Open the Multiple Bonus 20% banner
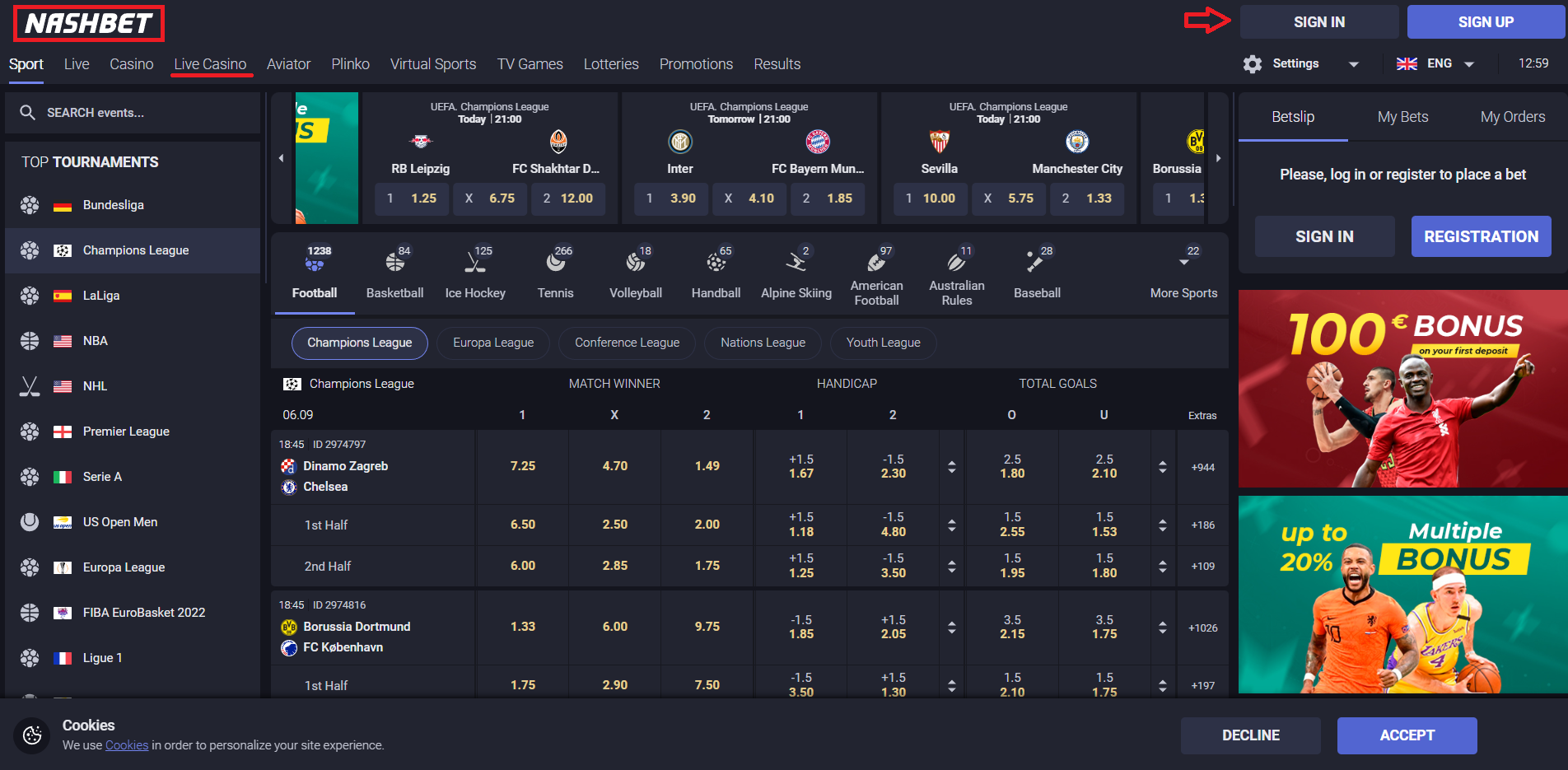Screen dimensions: 1568x770 1402,595
